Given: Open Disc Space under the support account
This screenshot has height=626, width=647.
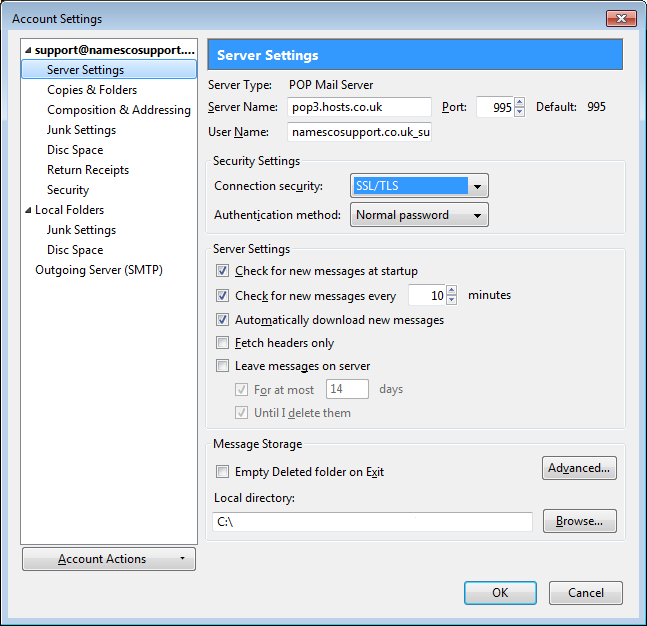Looking at the screenshot, I should (75, 150).
